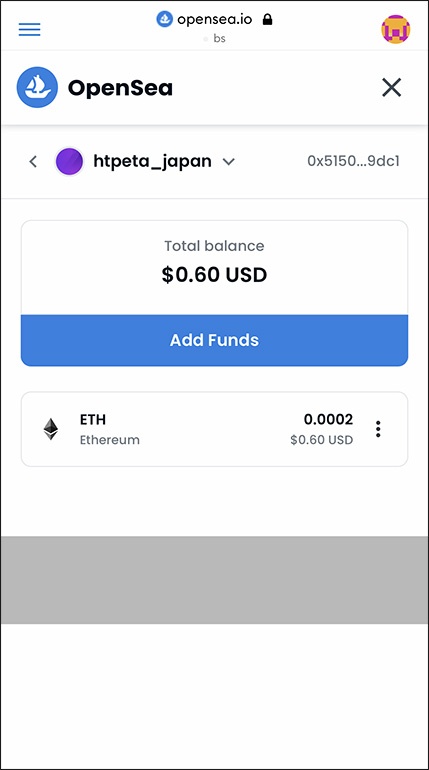Go back using the left chevron
This screenshot has height=770, width=429.
(x=33, y=162)
